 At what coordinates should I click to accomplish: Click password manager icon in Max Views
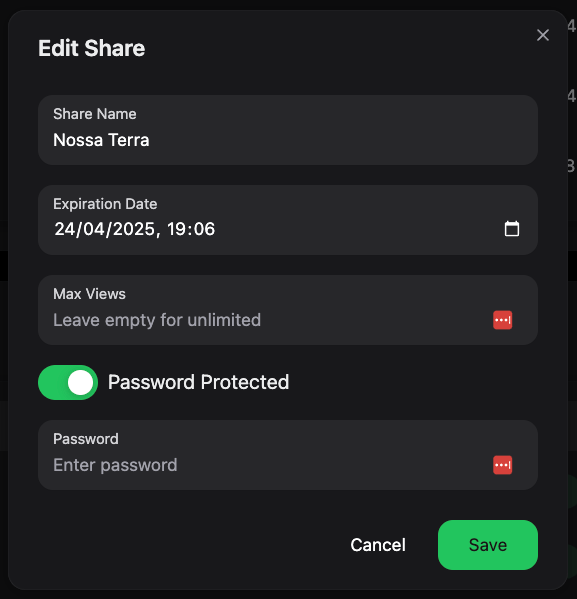click(x=502, y=320)
